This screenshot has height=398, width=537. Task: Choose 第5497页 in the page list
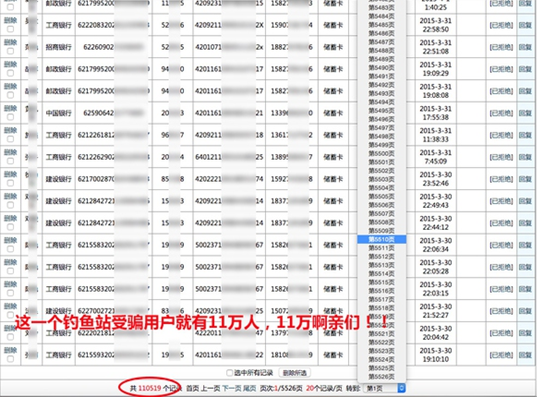pos(382,128)
